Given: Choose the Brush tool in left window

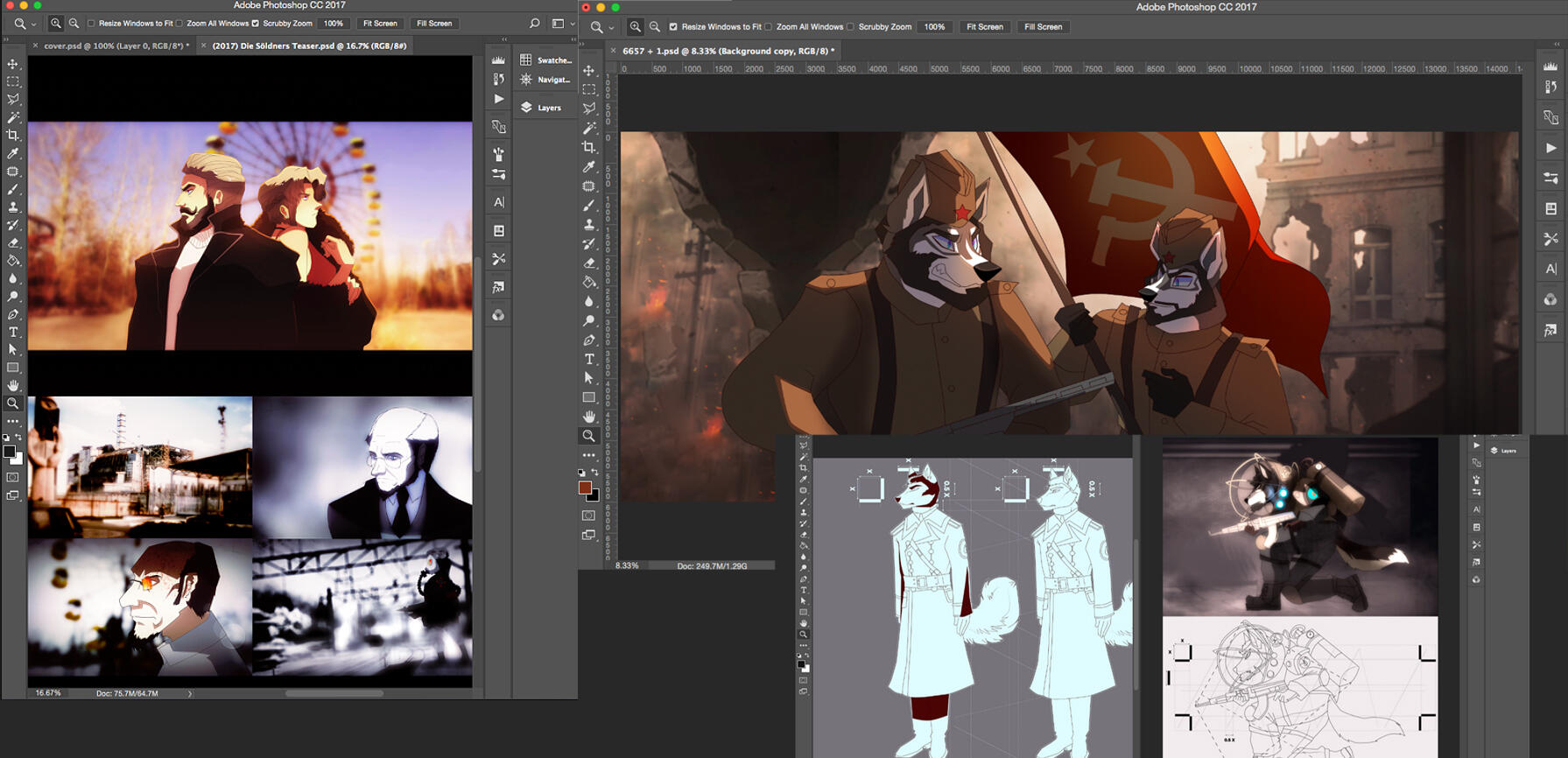Looking at the screenshot, I should tap(13, 189).
